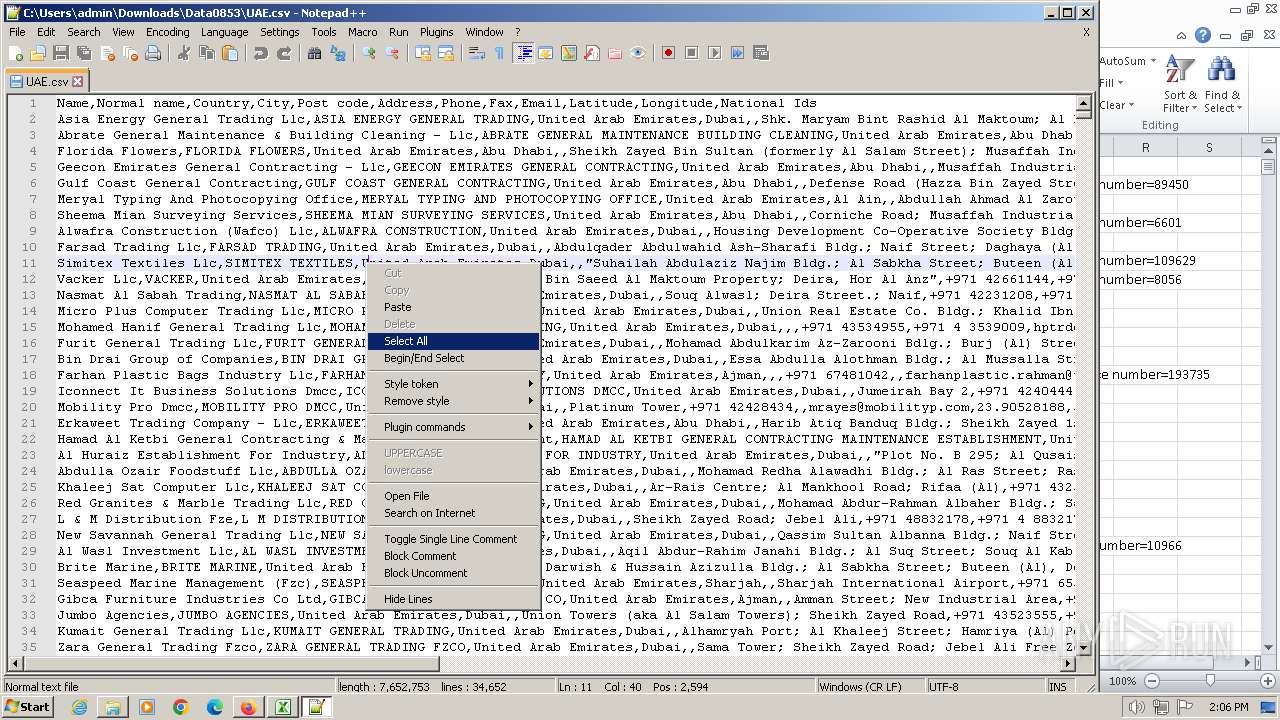Click the Save All toolbar icon
Viewport: 1280px width, 720px height.
pos(84,53)
